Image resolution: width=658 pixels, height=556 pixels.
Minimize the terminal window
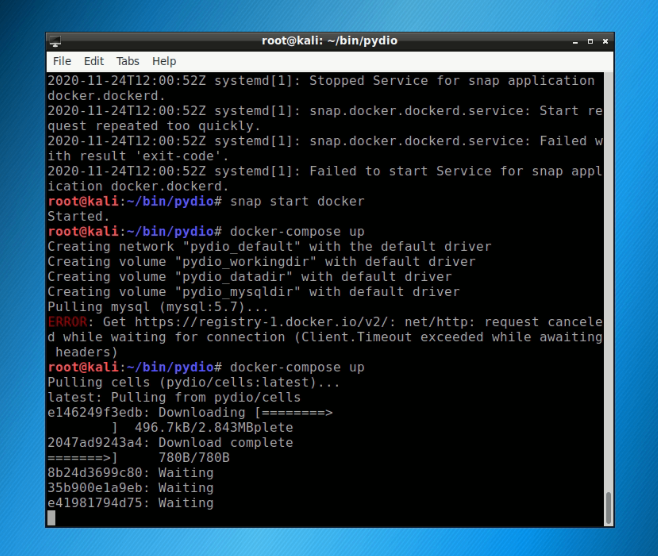click(x=575, y=42)
